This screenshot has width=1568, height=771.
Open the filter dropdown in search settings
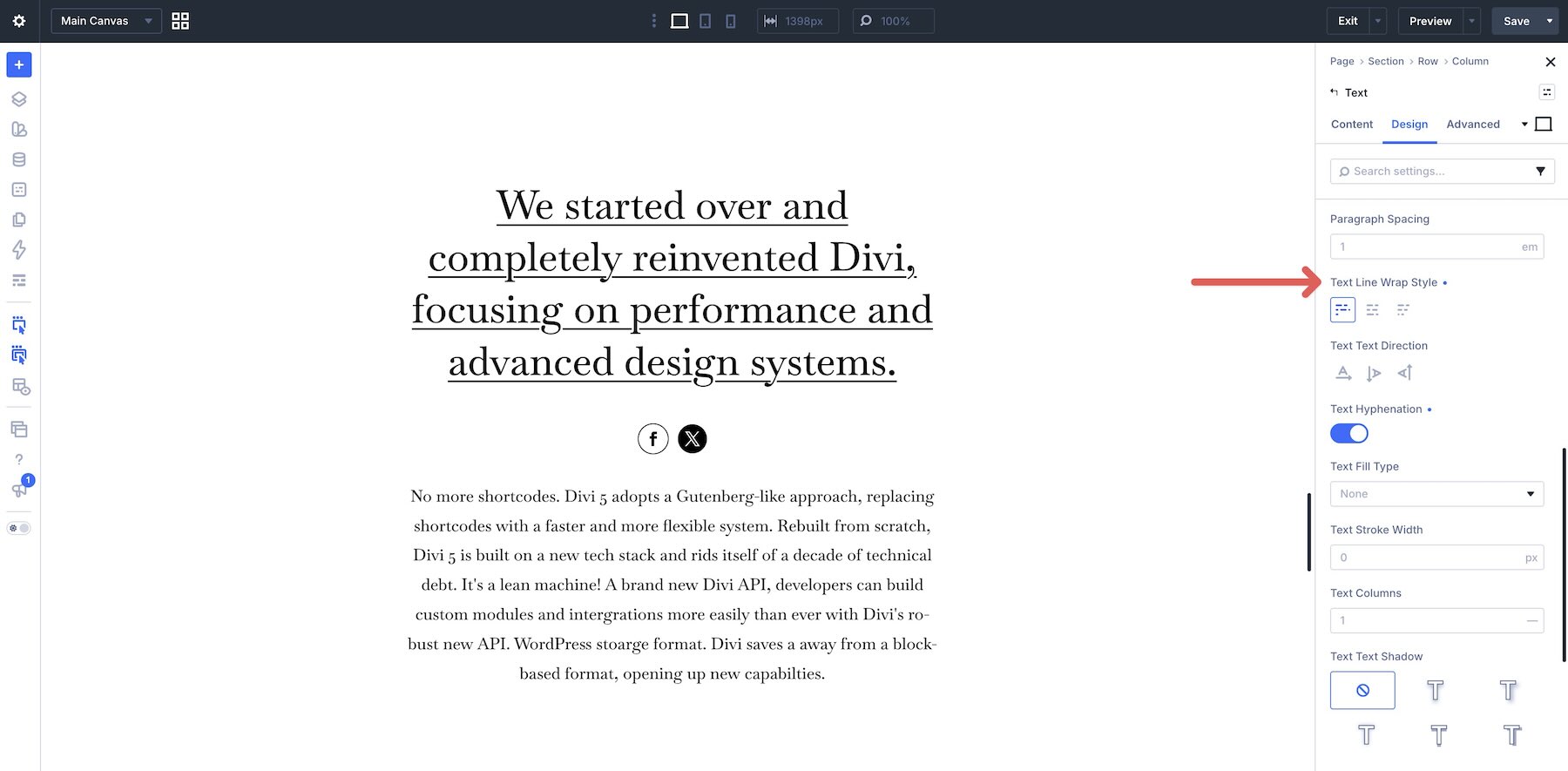[1540, 172]
